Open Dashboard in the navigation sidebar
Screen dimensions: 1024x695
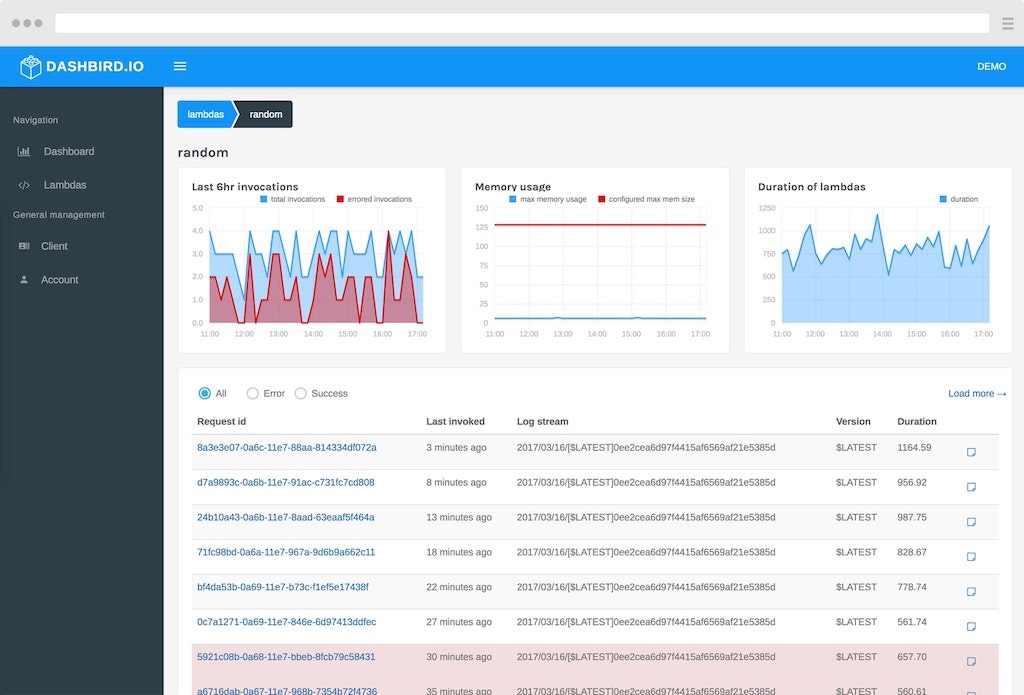69,152
